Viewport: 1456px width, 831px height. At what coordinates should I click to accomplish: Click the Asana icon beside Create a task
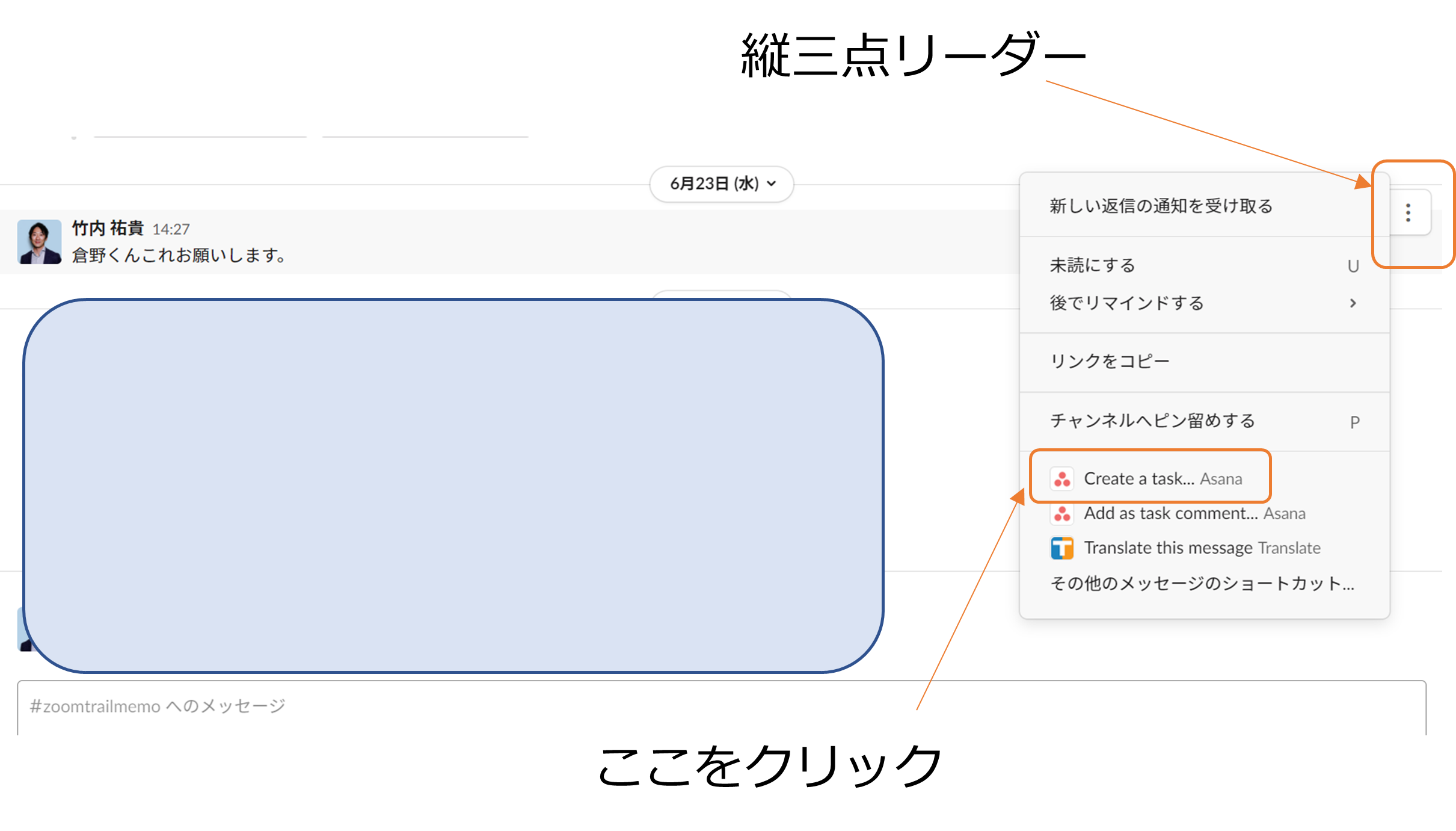(x=1062, y=479)
